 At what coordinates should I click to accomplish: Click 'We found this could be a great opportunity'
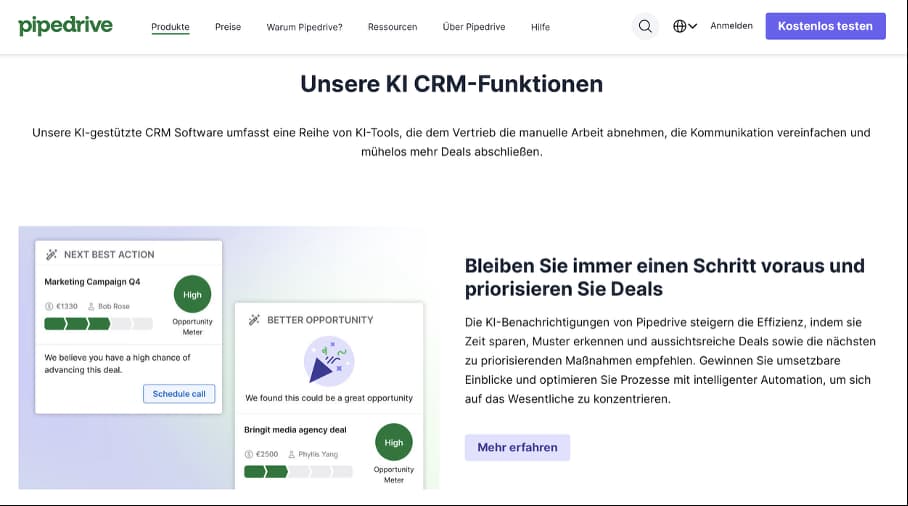point(329,398)
